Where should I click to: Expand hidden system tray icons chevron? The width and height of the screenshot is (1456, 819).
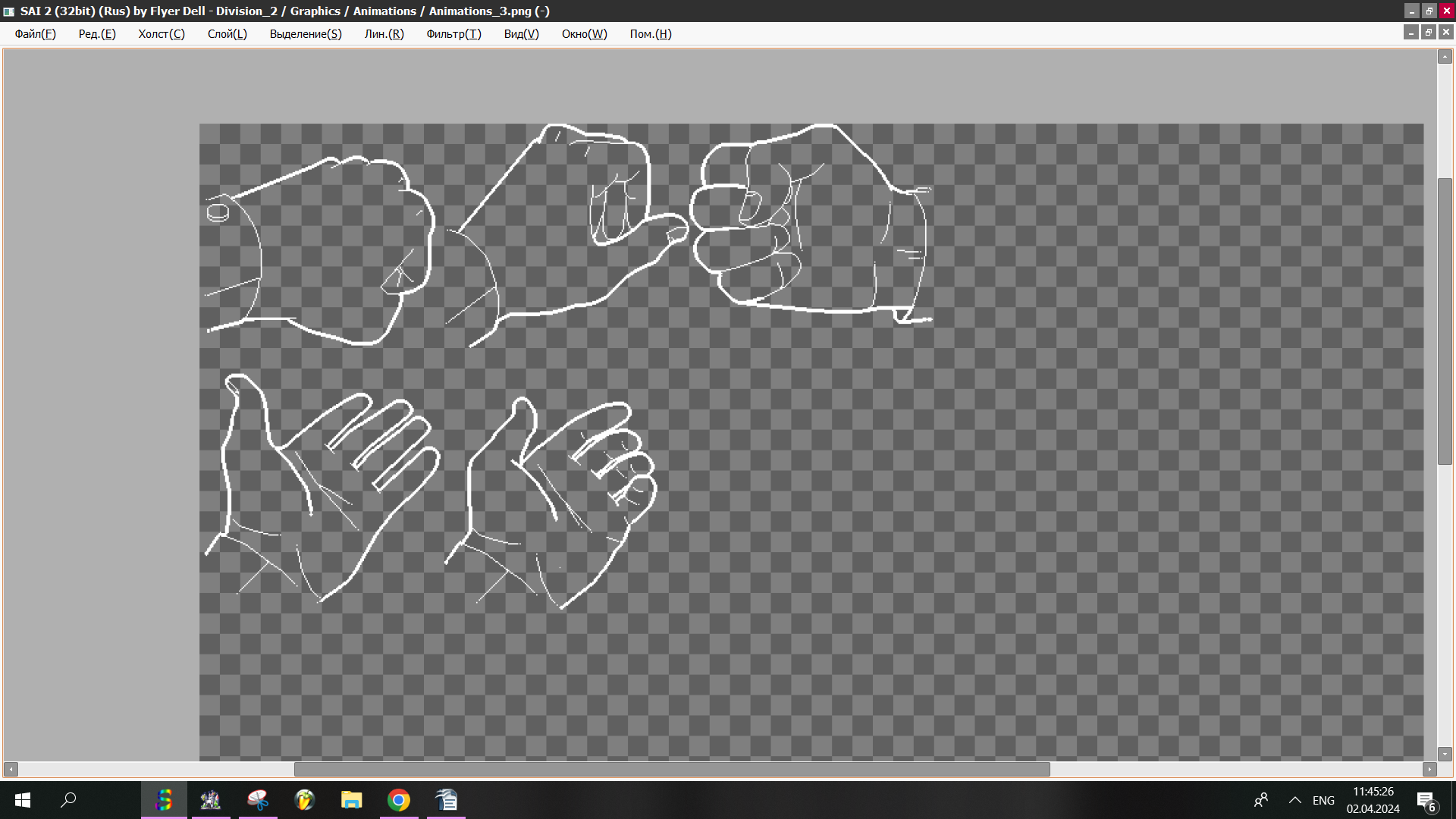tap(1295, 800)
